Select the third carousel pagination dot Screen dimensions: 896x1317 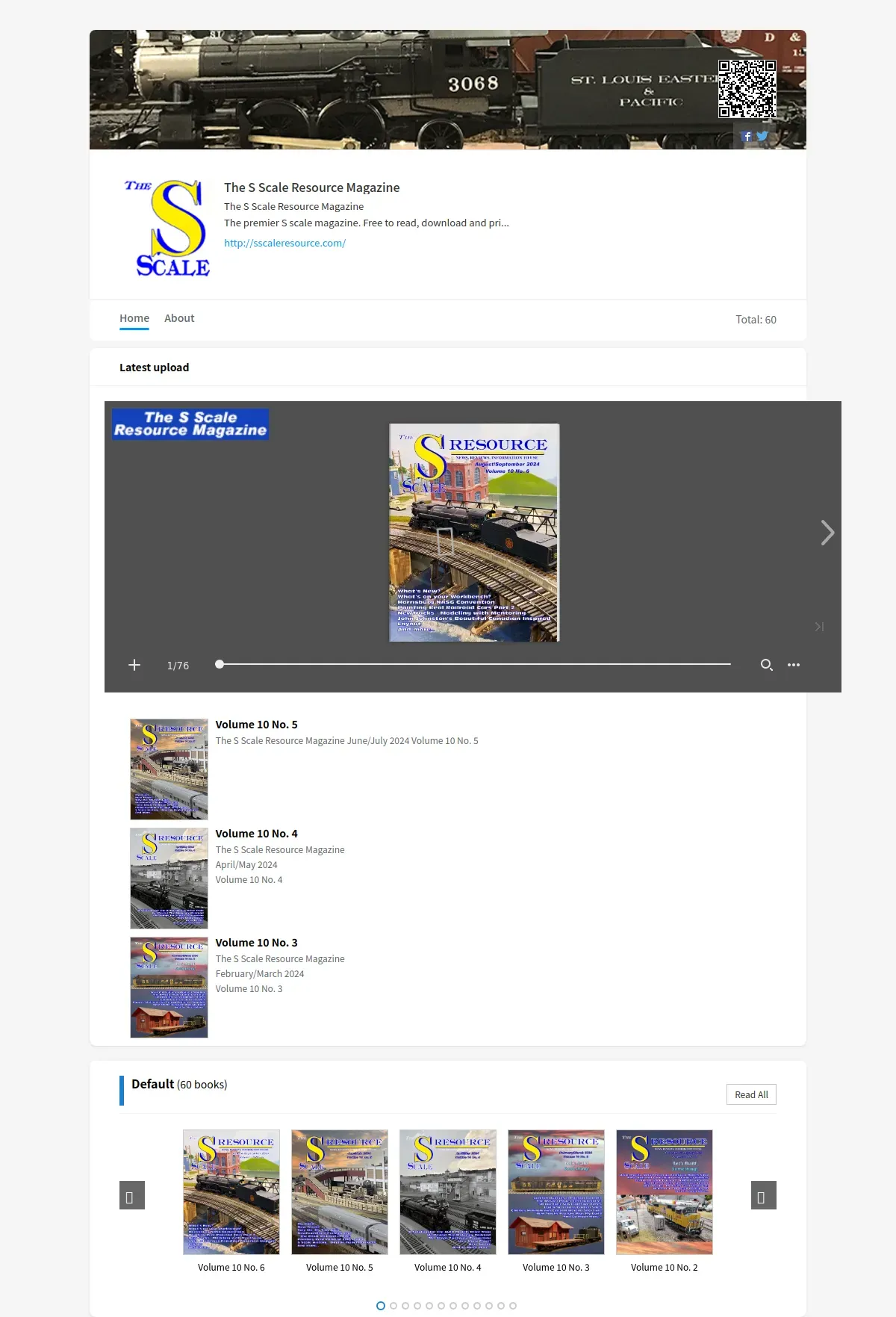(405, 1306)
